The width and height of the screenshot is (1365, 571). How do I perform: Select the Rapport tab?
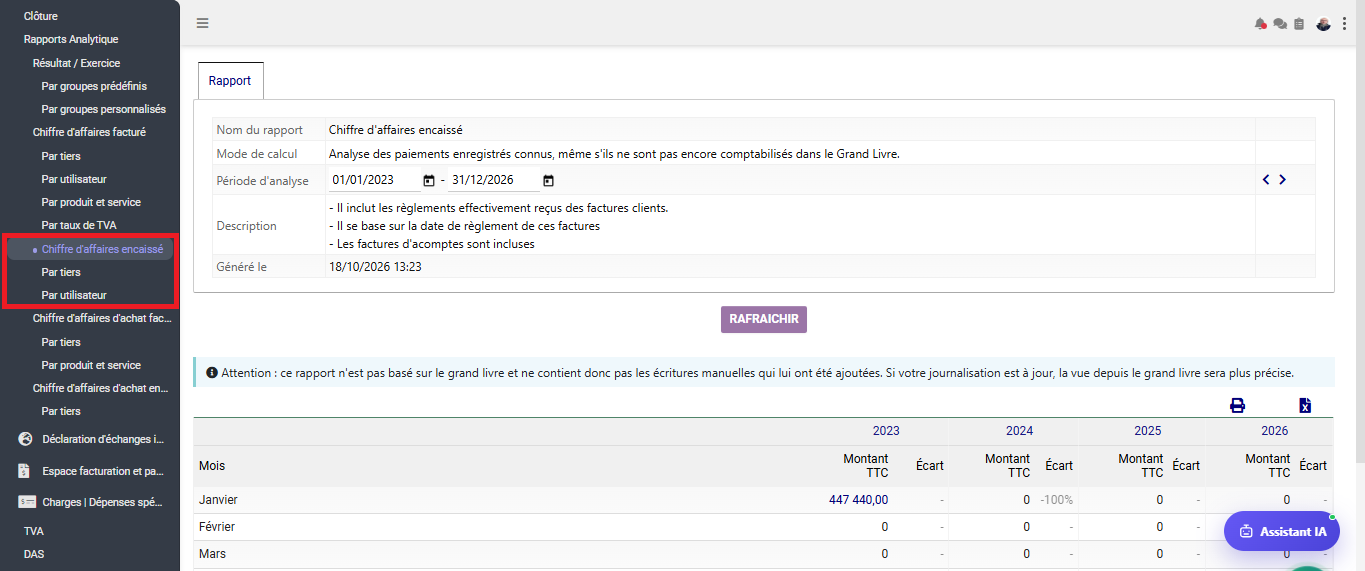pos(230,81)
